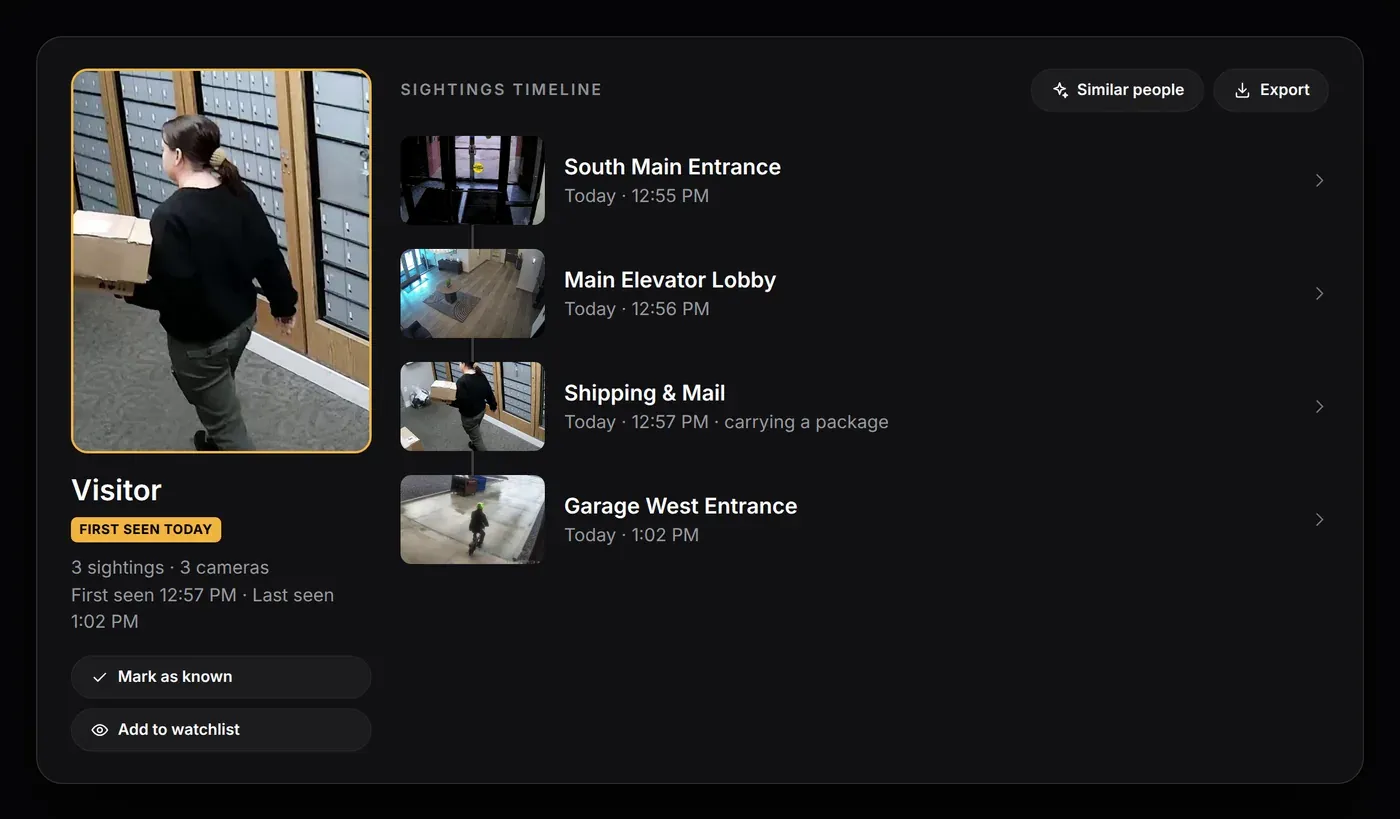Click the Sightings Timeline heading
Image resolution: width=1400 pixels, height=819 pixels.
tap(501, 90)
